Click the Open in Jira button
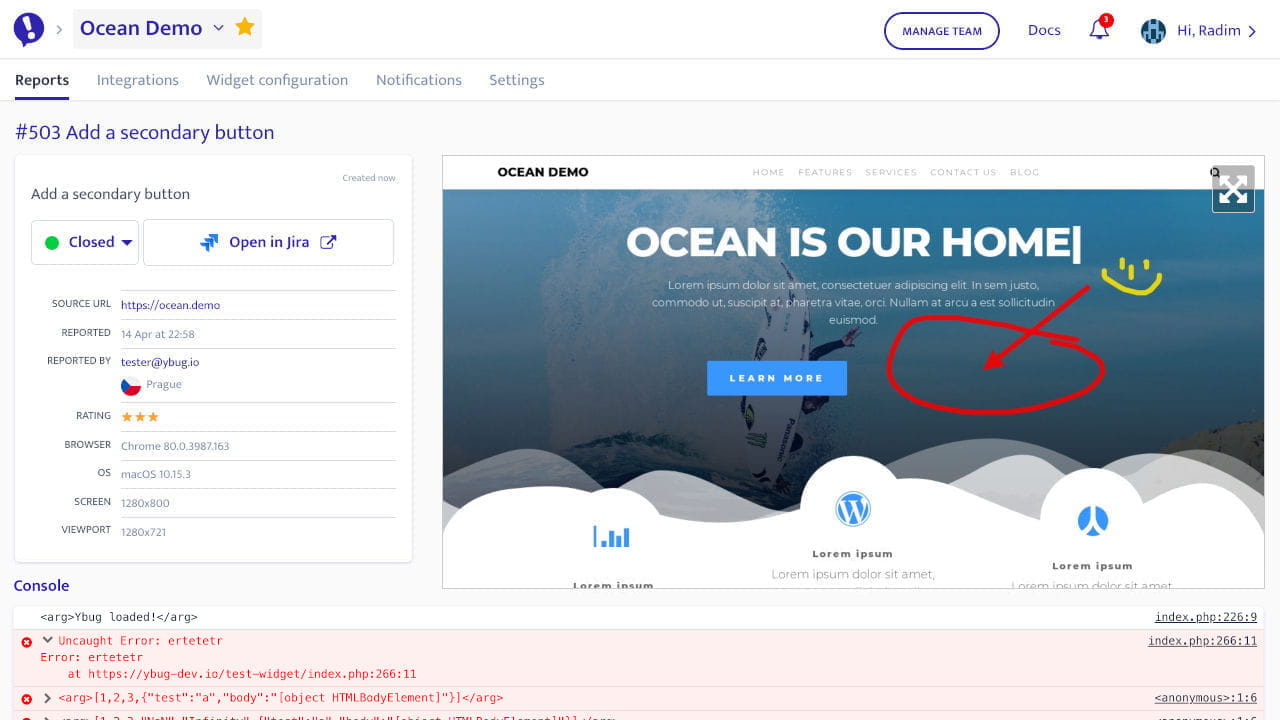 coord(268,242)
